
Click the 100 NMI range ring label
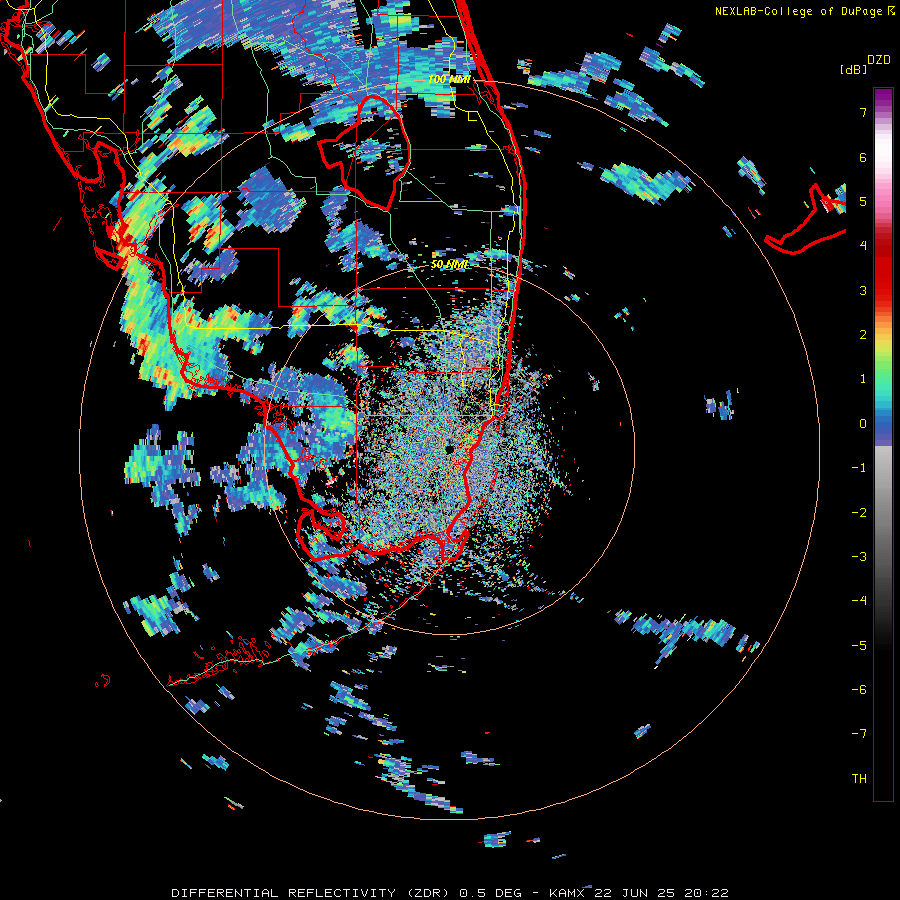449,79
